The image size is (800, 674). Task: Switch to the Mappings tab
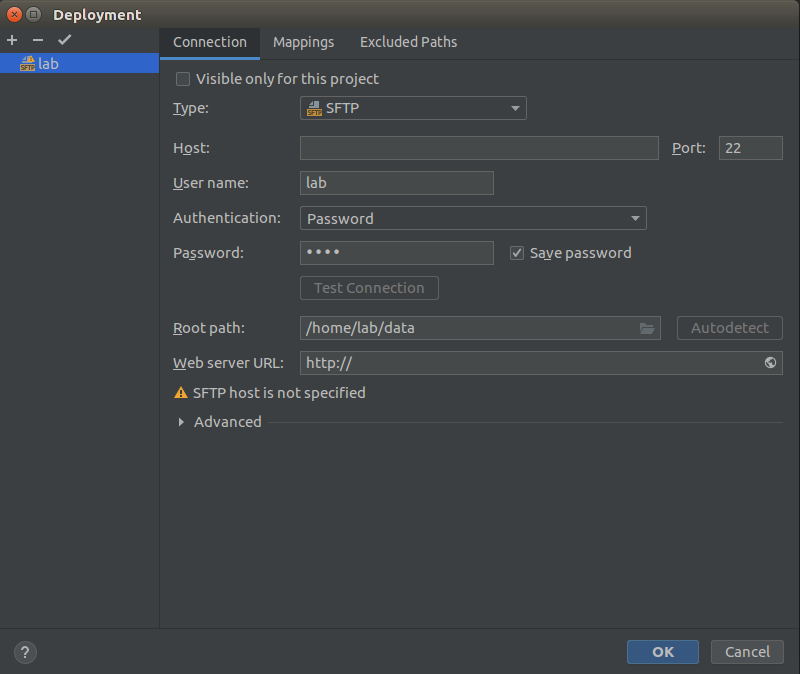tap(304, 42)
